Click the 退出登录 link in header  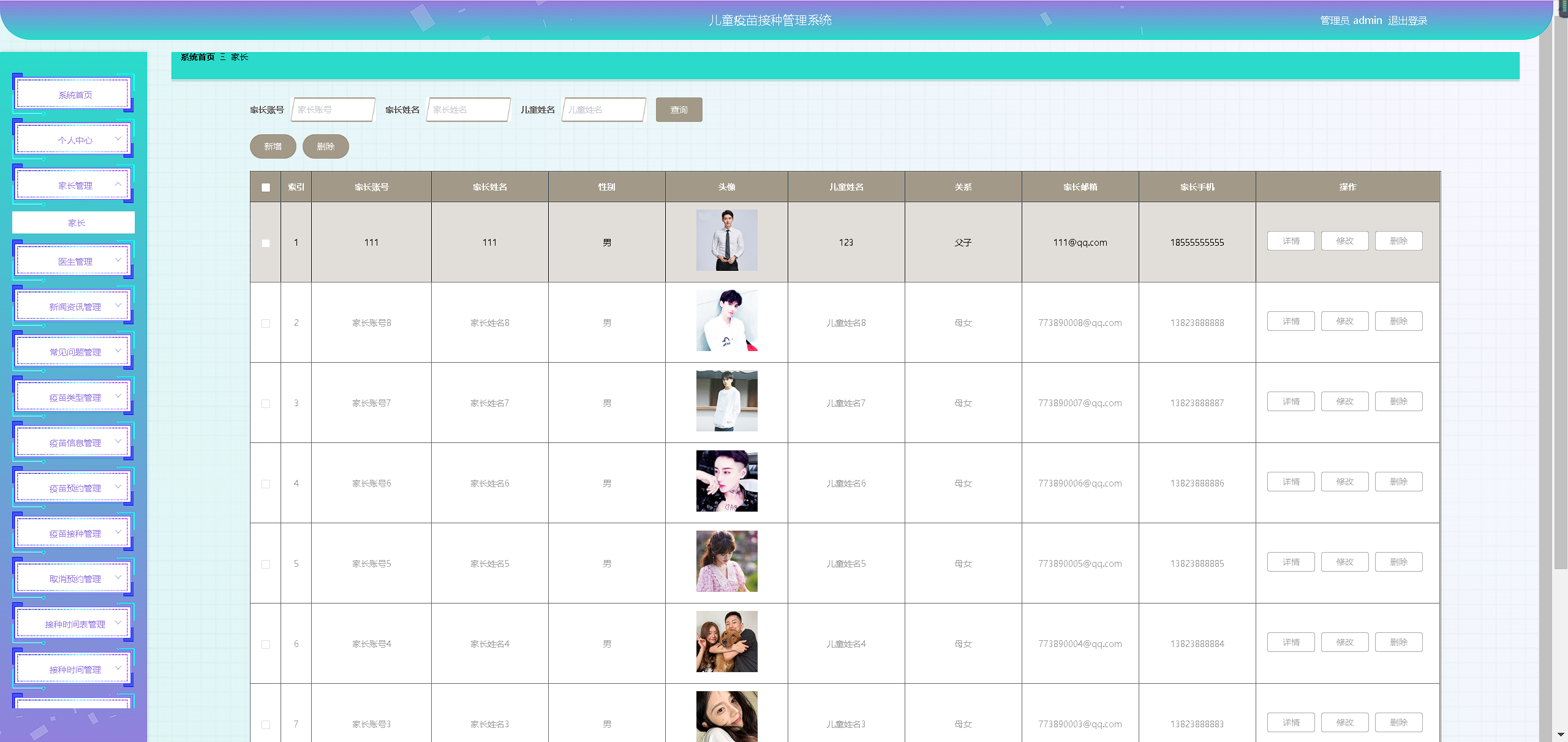(1407, 21)
